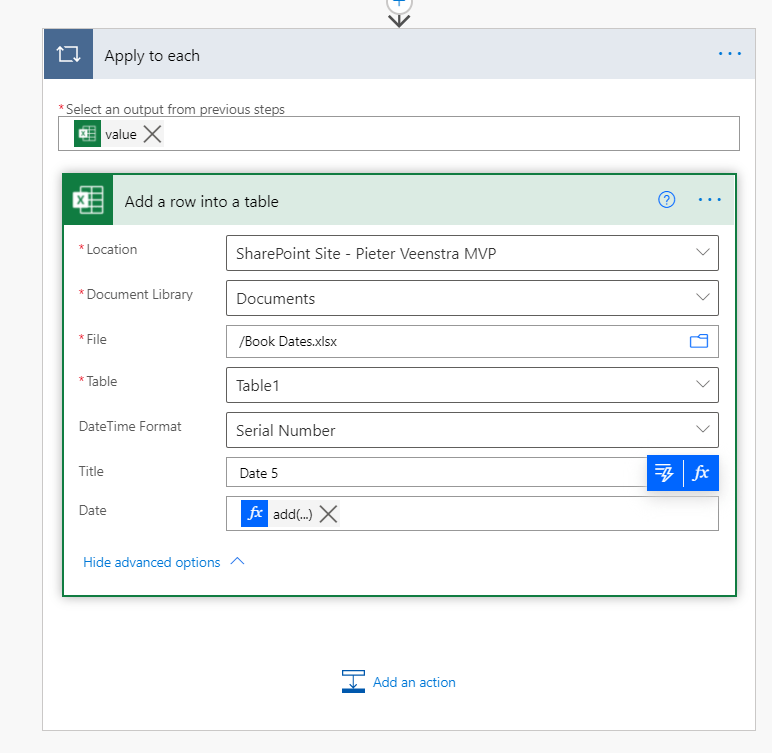Image resolution: width=772 pixels, height=753 pixels.
Task: Click the Location field label
Action: pyautogui.click(x=112, y=249)
